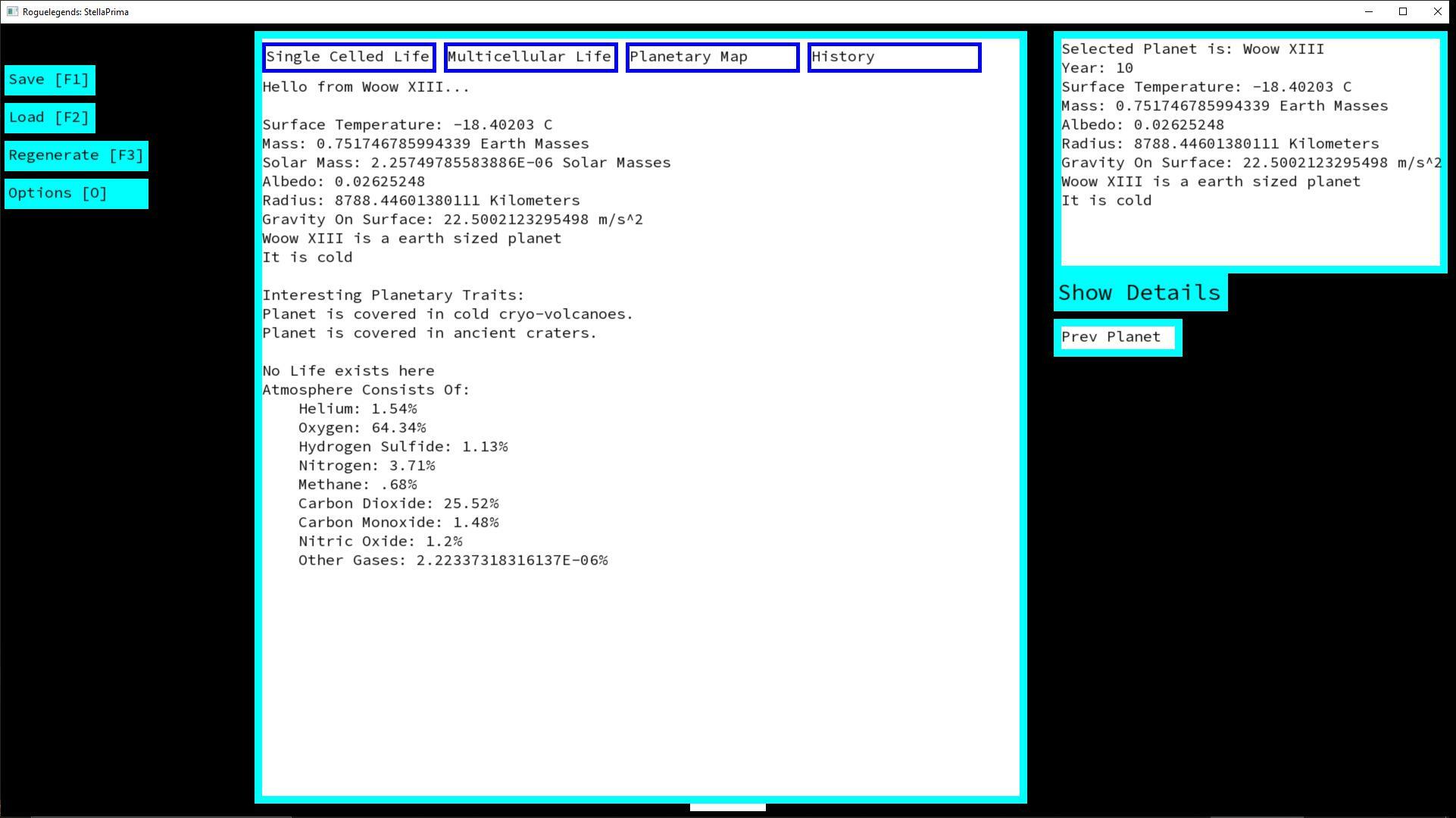The height and width of the screenshot is (818, 1456).
Task: Switch to the Single Celled Life tab
Action: pyautogui.click(x=348, y=57)
